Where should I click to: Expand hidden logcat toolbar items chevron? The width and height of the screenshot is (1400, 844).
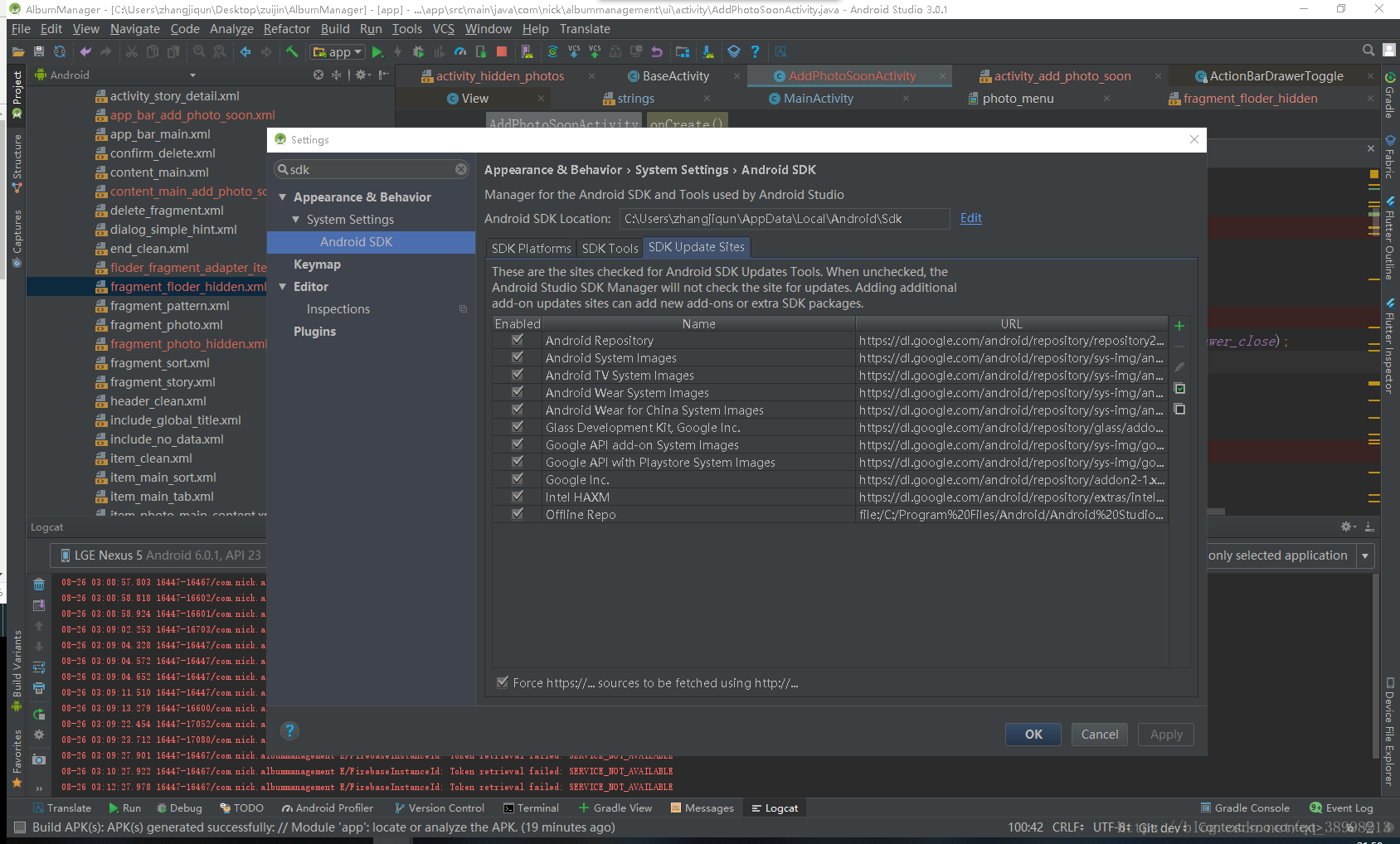39,788
